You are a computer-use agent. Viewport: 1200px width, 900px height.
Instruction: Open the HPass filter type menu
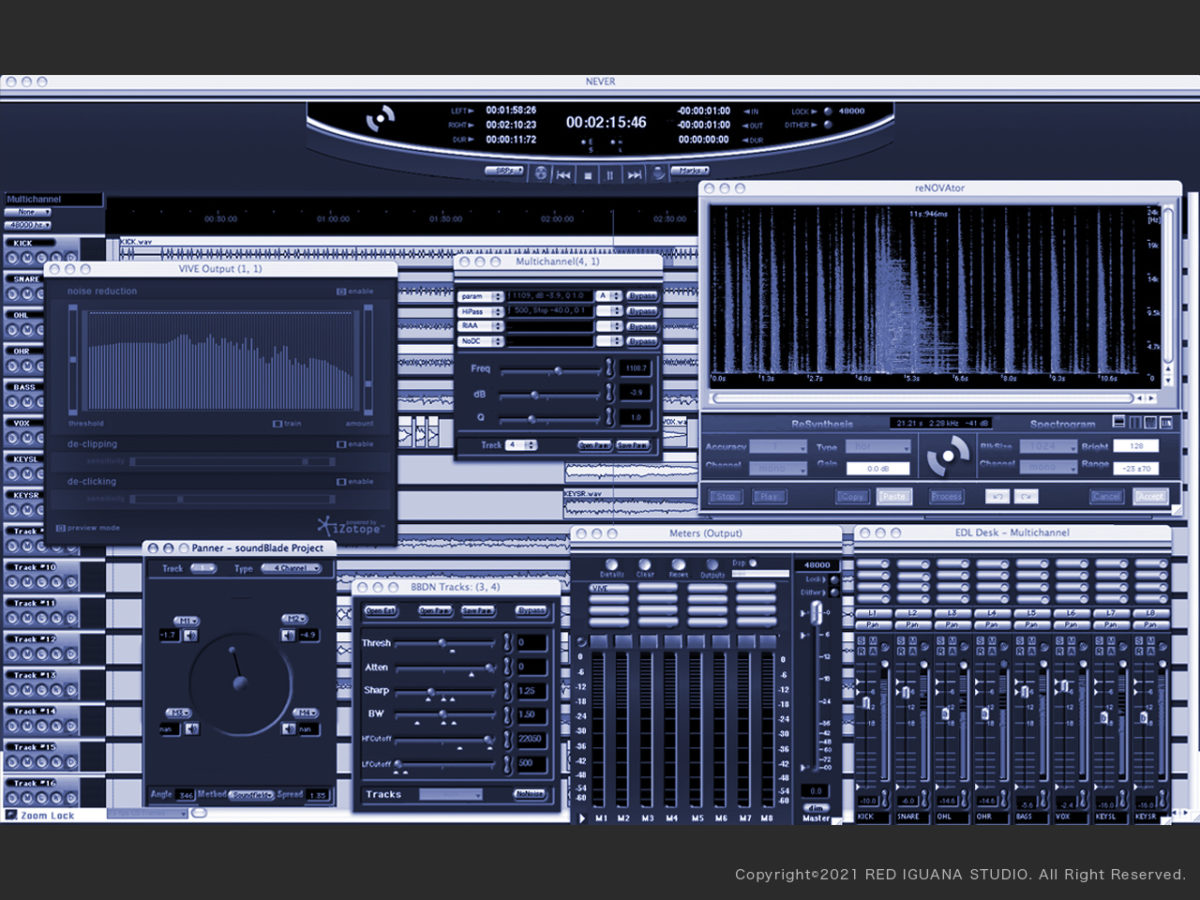pyautogui.click(x=481, y=311)
